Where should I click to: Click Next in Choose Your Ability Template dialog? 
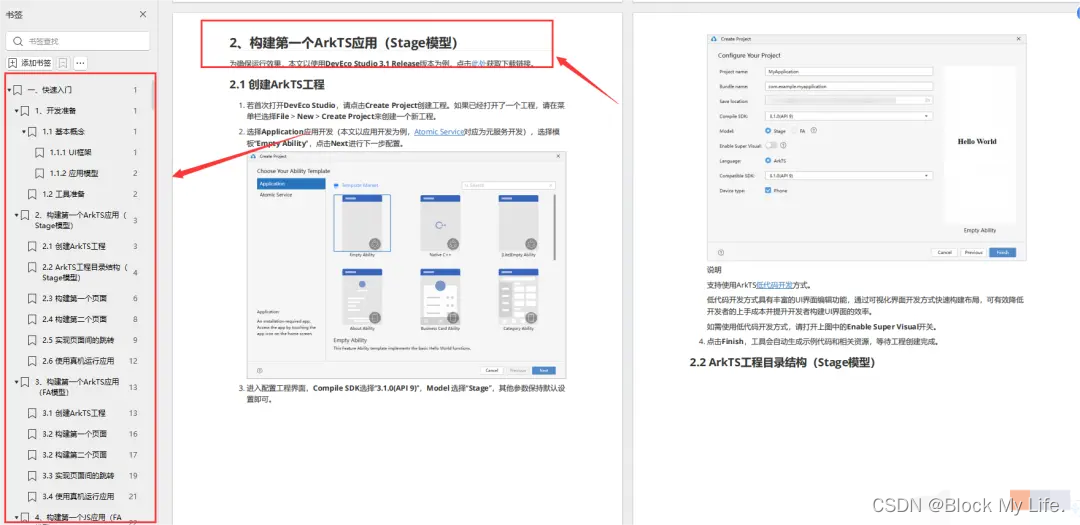(x=543, y=370)
